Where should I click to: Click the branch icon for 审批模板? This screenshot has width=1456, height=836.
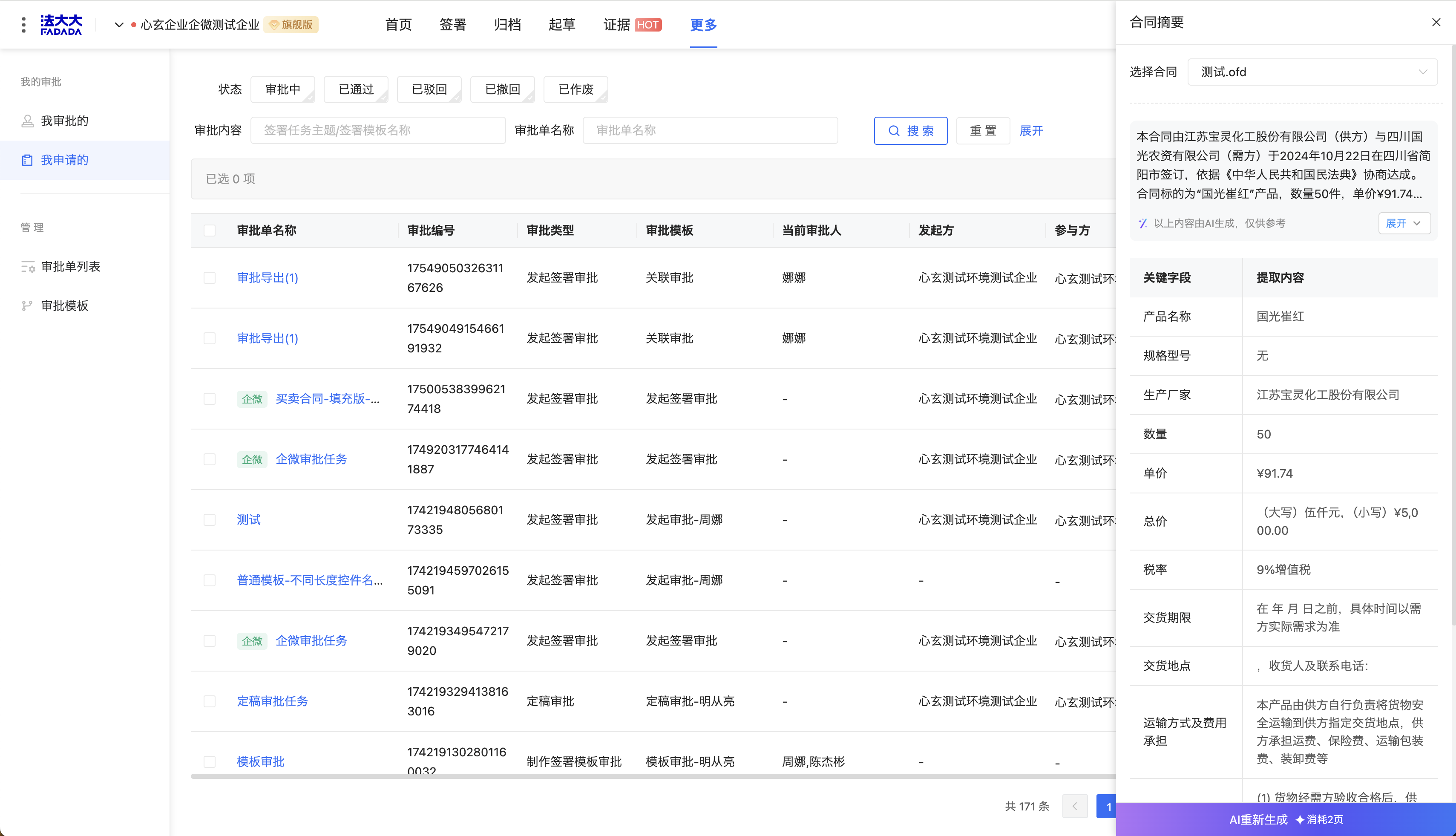tap(28, 306)
